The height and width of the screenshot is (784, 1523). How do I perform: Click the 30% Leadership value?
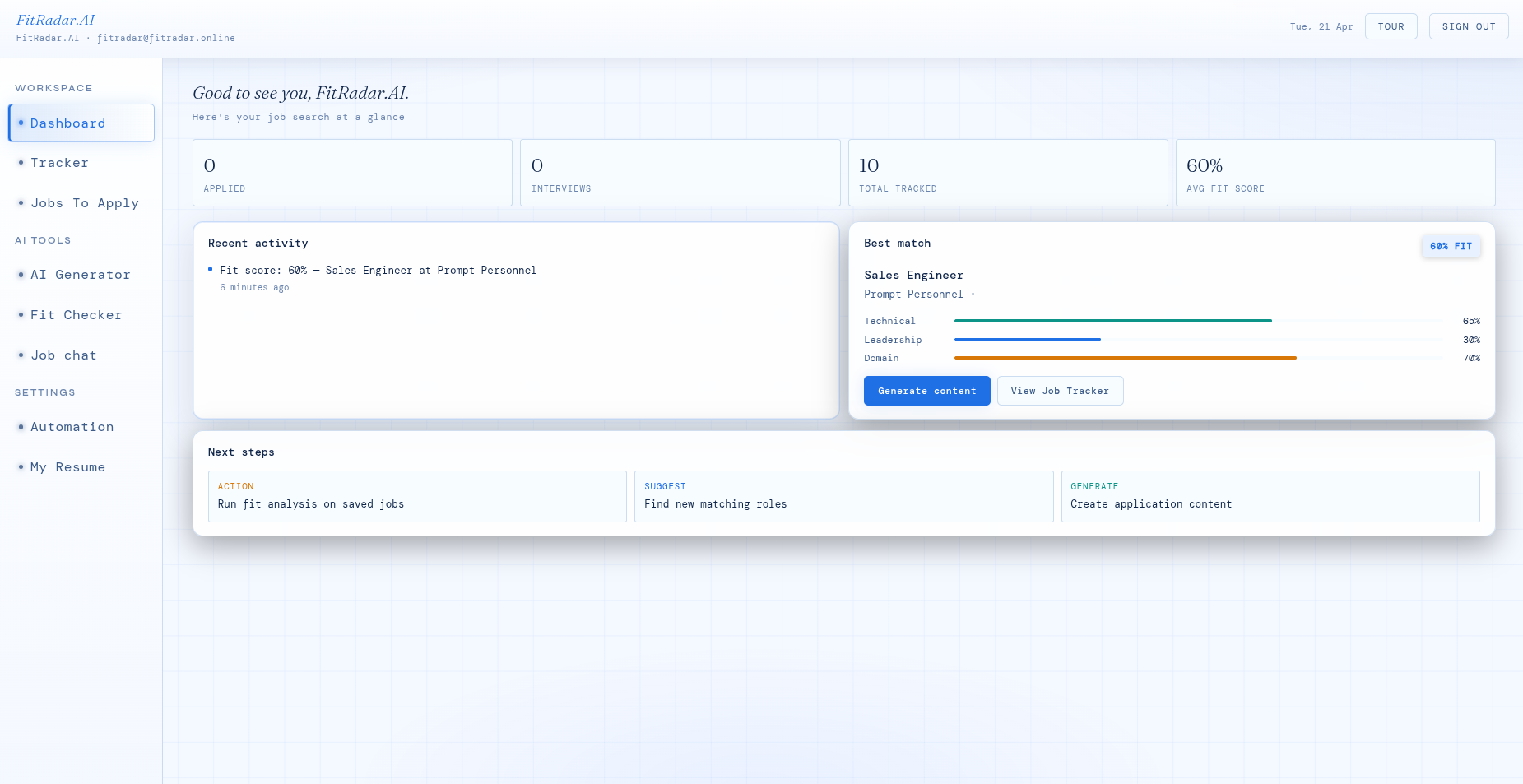(x=1471, y=340)
